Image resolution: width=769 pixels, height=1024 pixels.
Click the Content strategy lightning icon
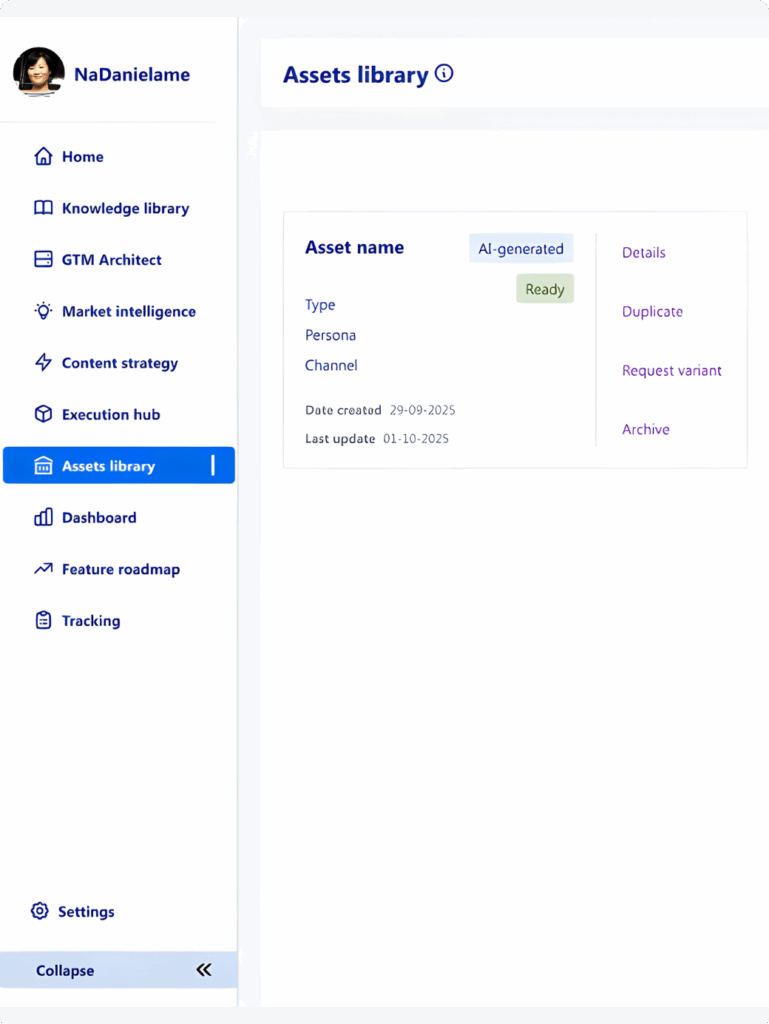43,363
